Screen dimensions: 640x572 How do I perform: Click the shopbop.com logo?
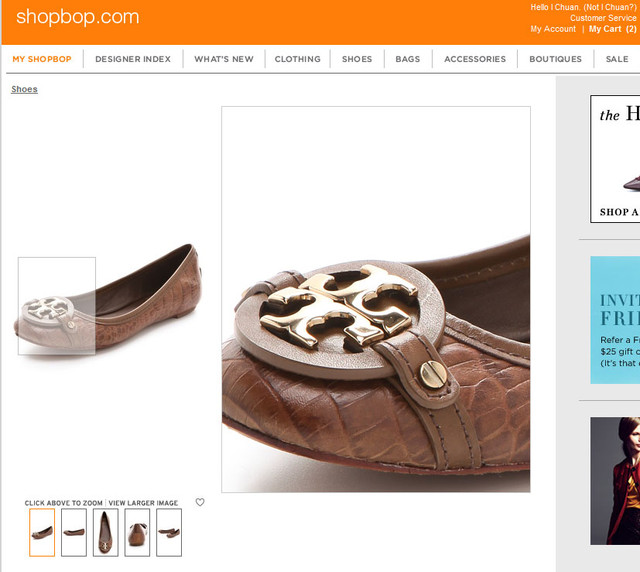78,17
